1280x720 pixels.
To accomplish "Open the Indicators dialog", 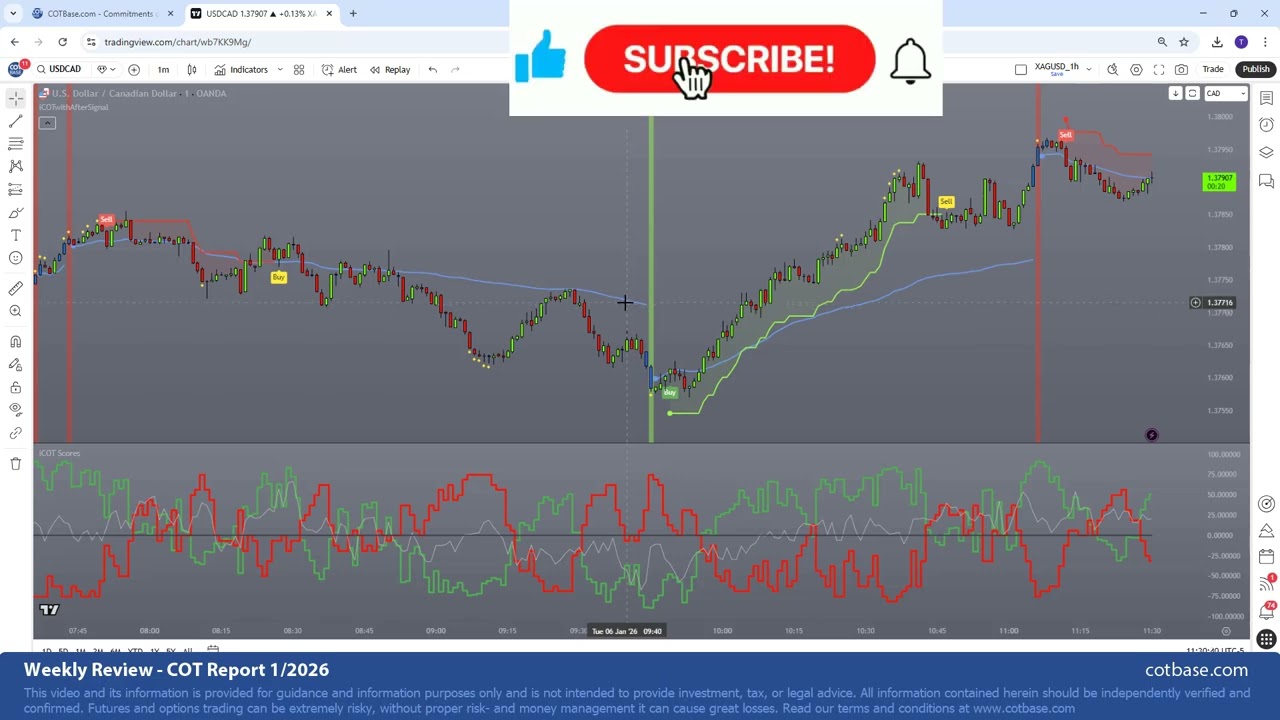I will (x=241, y=69).
